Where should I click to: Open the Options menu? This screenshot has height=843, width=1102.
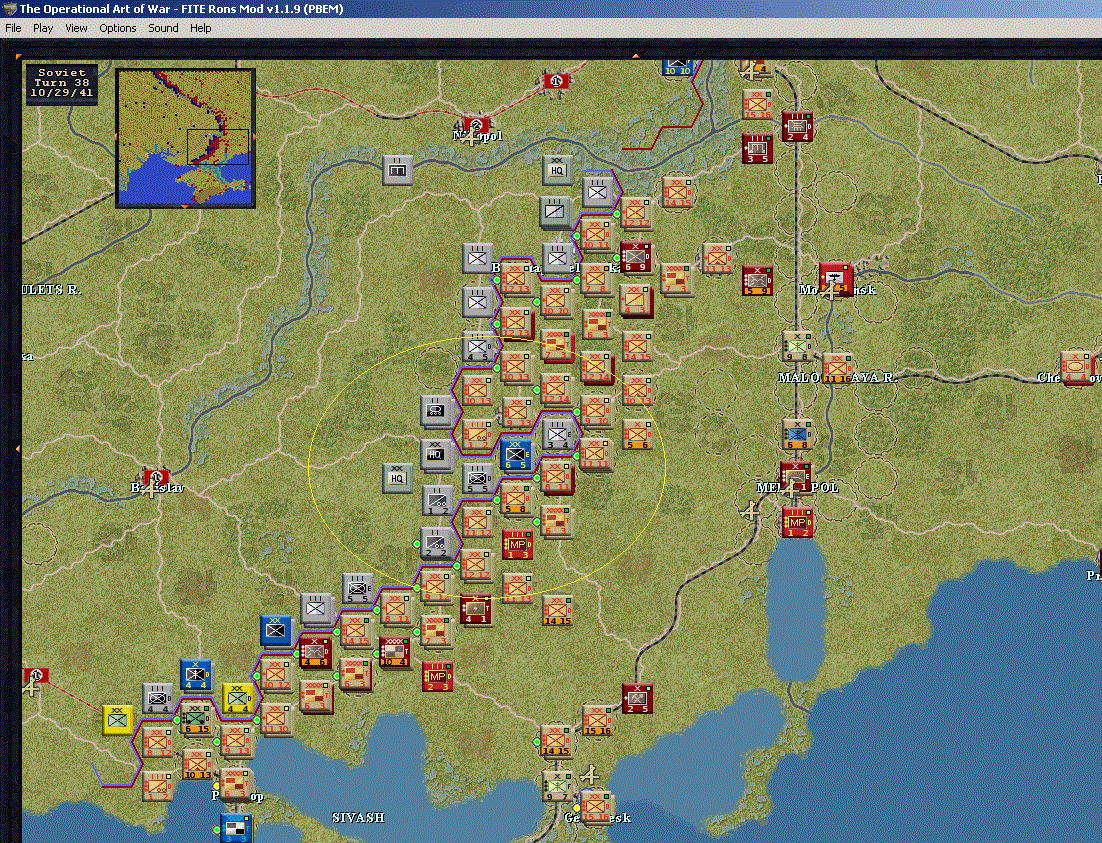(x=117, y=28)
